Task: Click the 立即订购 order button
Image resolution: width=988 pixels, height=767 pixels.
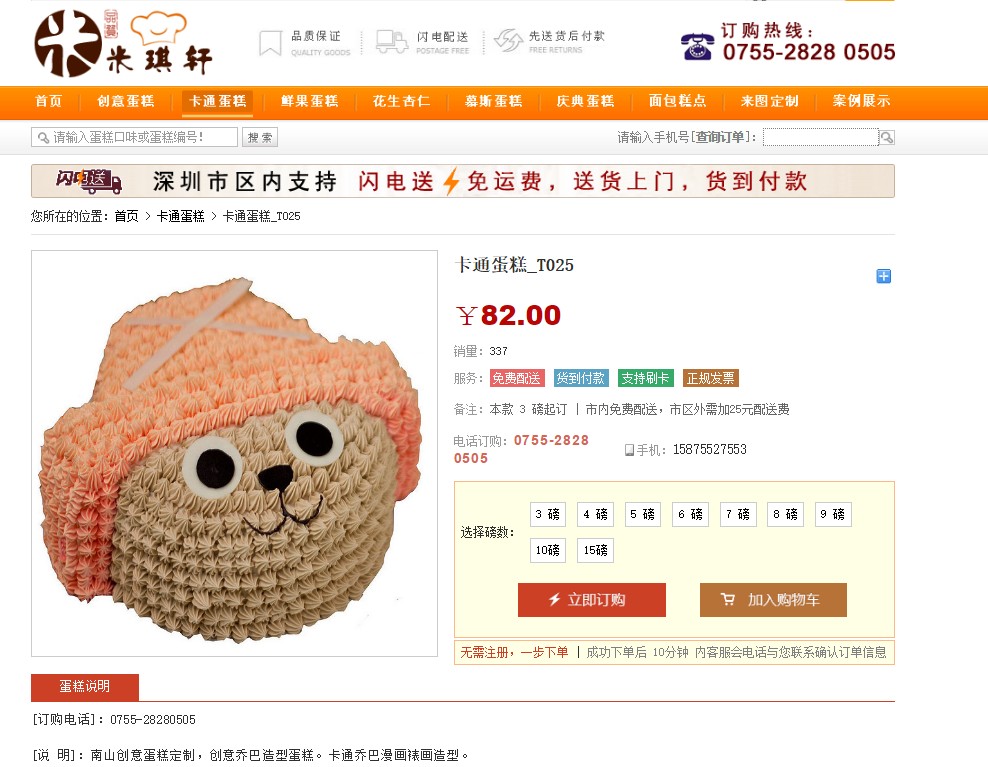Action: tap(592, 599)
